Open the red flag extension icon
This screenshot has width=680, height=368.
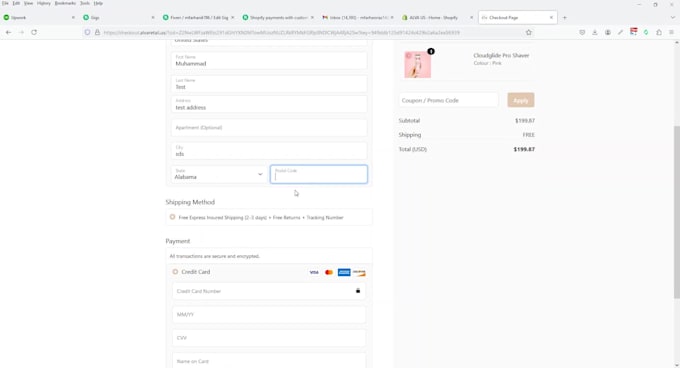pyautogui.click(x=634, y=32)
